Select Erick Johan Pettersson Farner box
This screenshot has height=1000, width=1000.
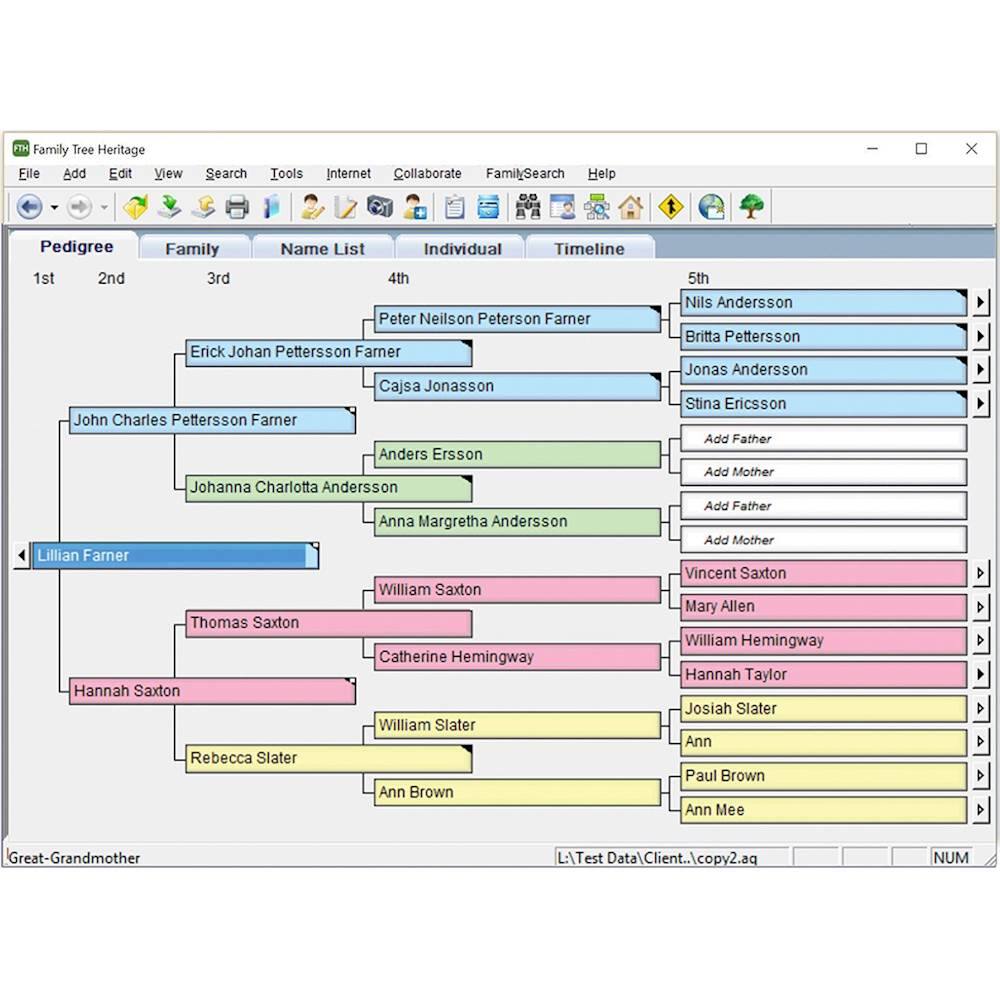coord(328,353)
